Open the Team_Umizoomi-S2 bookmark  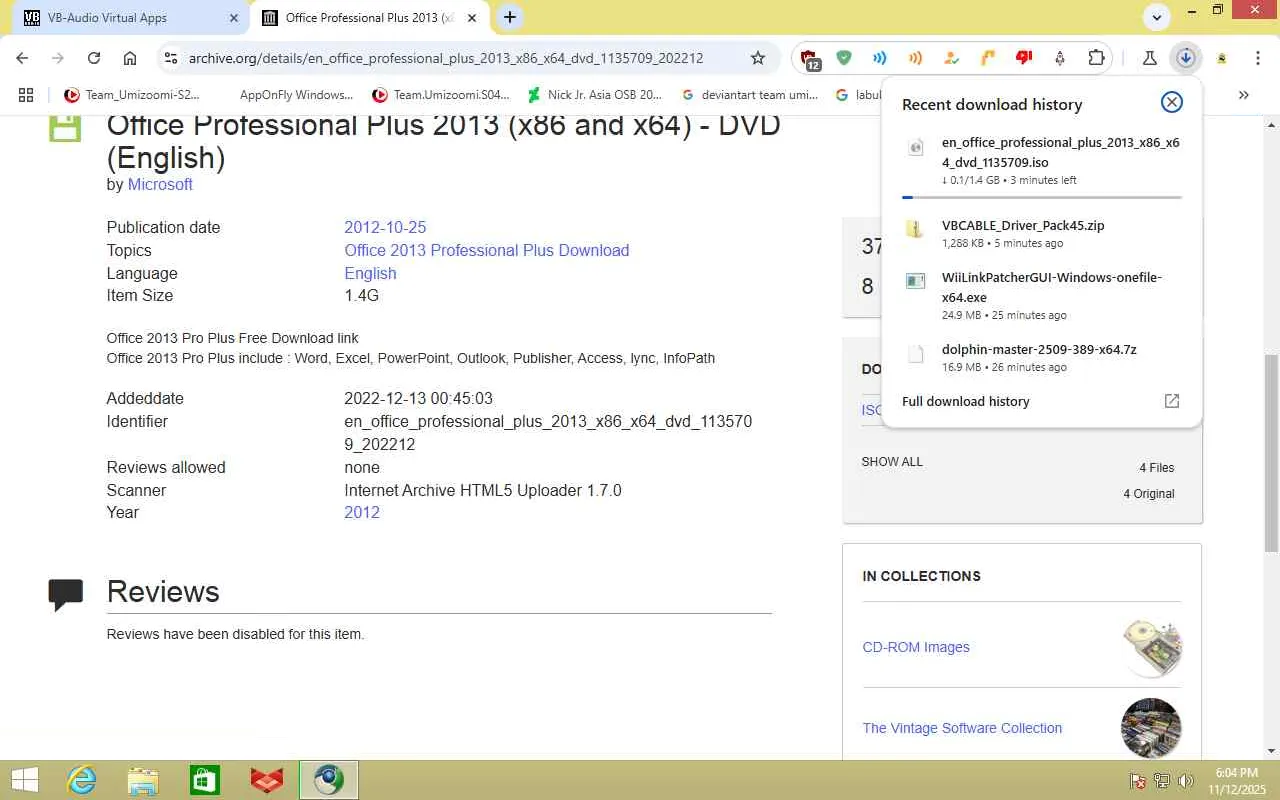point(132,95)
